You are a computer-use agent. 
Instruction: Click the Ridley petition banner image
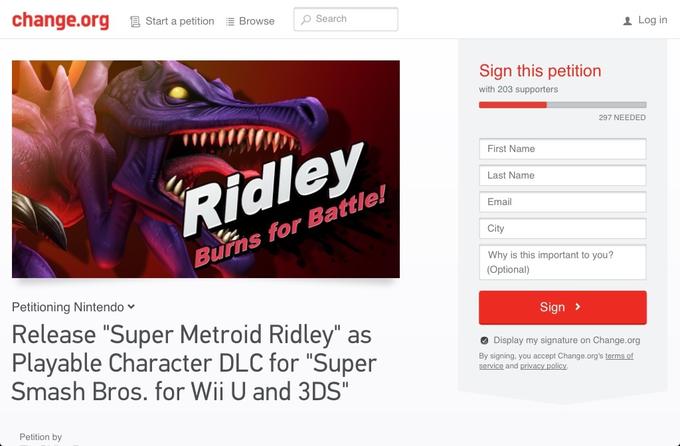coord(206,169)
